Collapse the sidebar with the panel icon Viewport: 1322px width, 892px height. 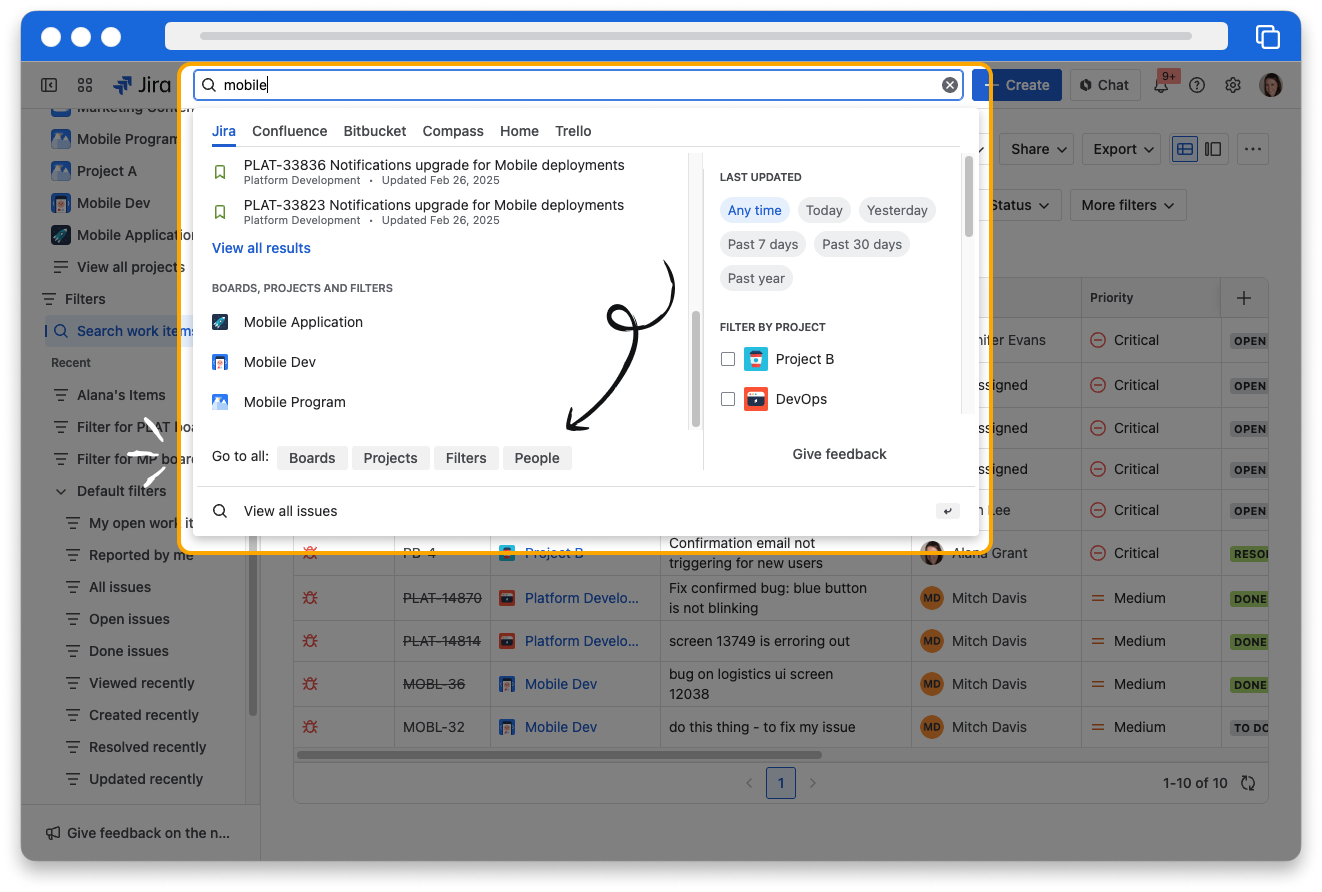pyautogui.click(x=49, y=85)
